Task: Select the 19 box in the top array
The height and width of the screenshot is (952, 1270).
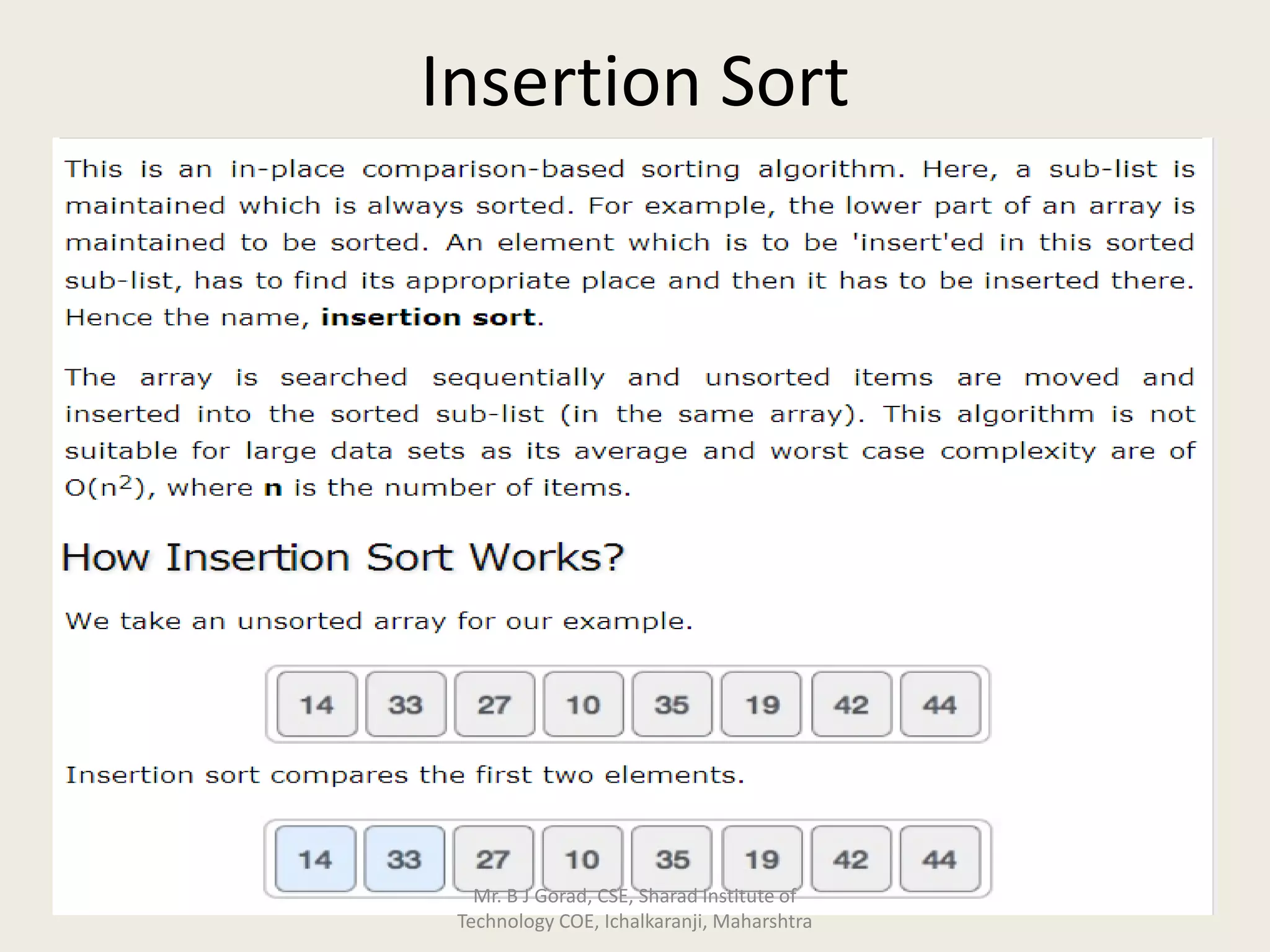Action: 762,704
